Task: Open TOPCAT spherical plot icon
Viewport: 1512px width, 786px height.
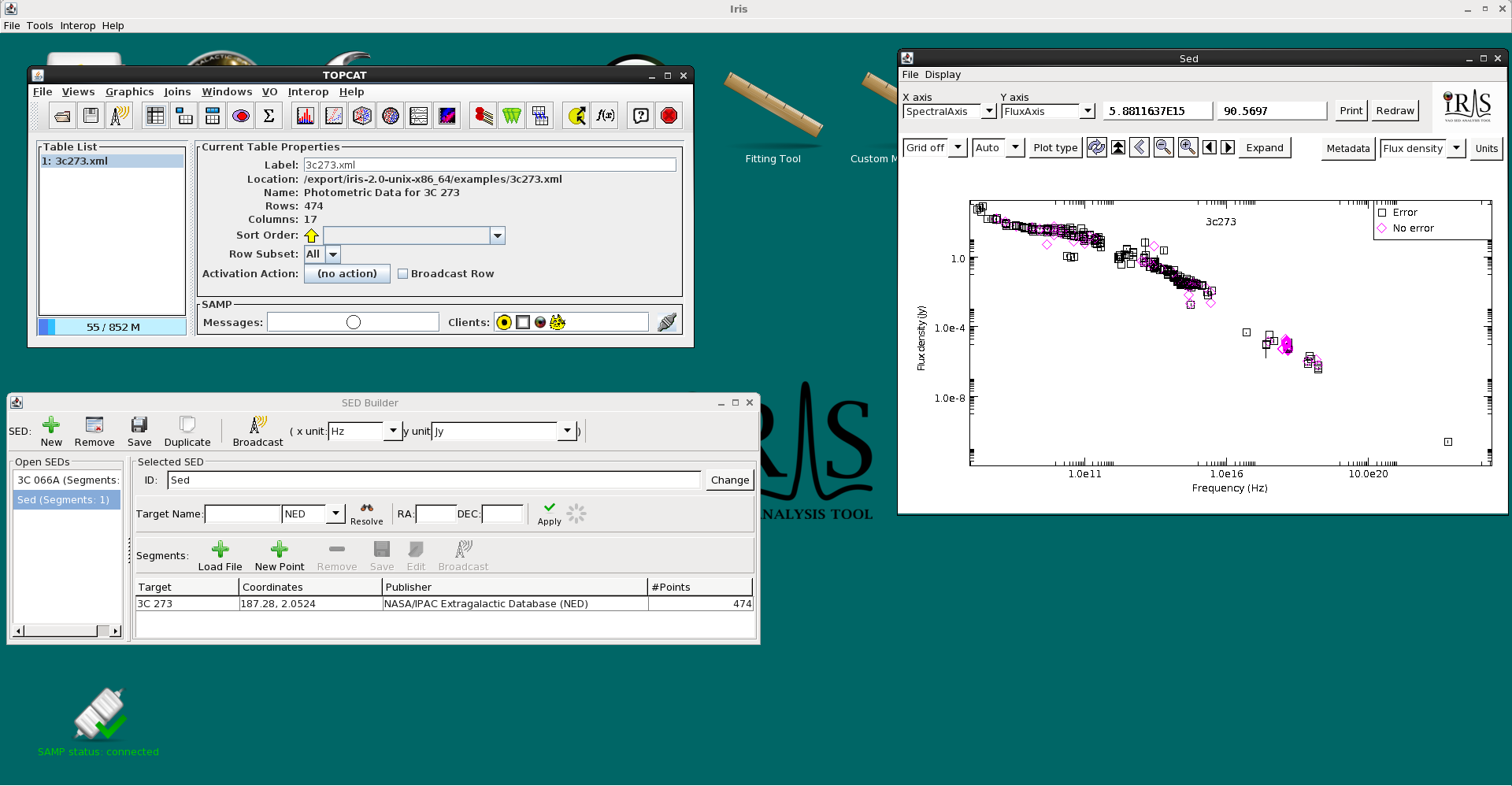Action: click(390, 116)
